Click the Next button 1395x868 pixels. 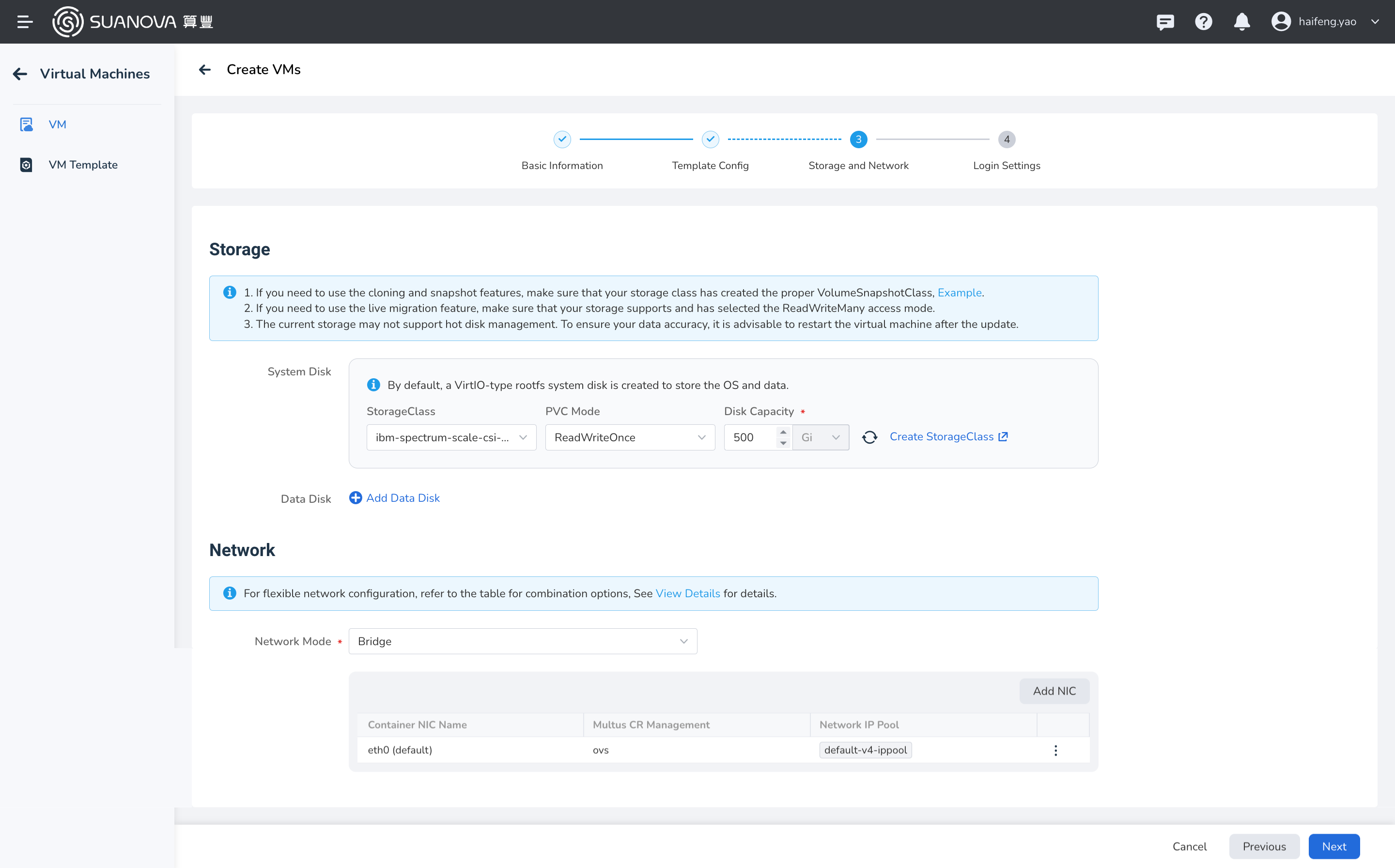pos(1333,847)
